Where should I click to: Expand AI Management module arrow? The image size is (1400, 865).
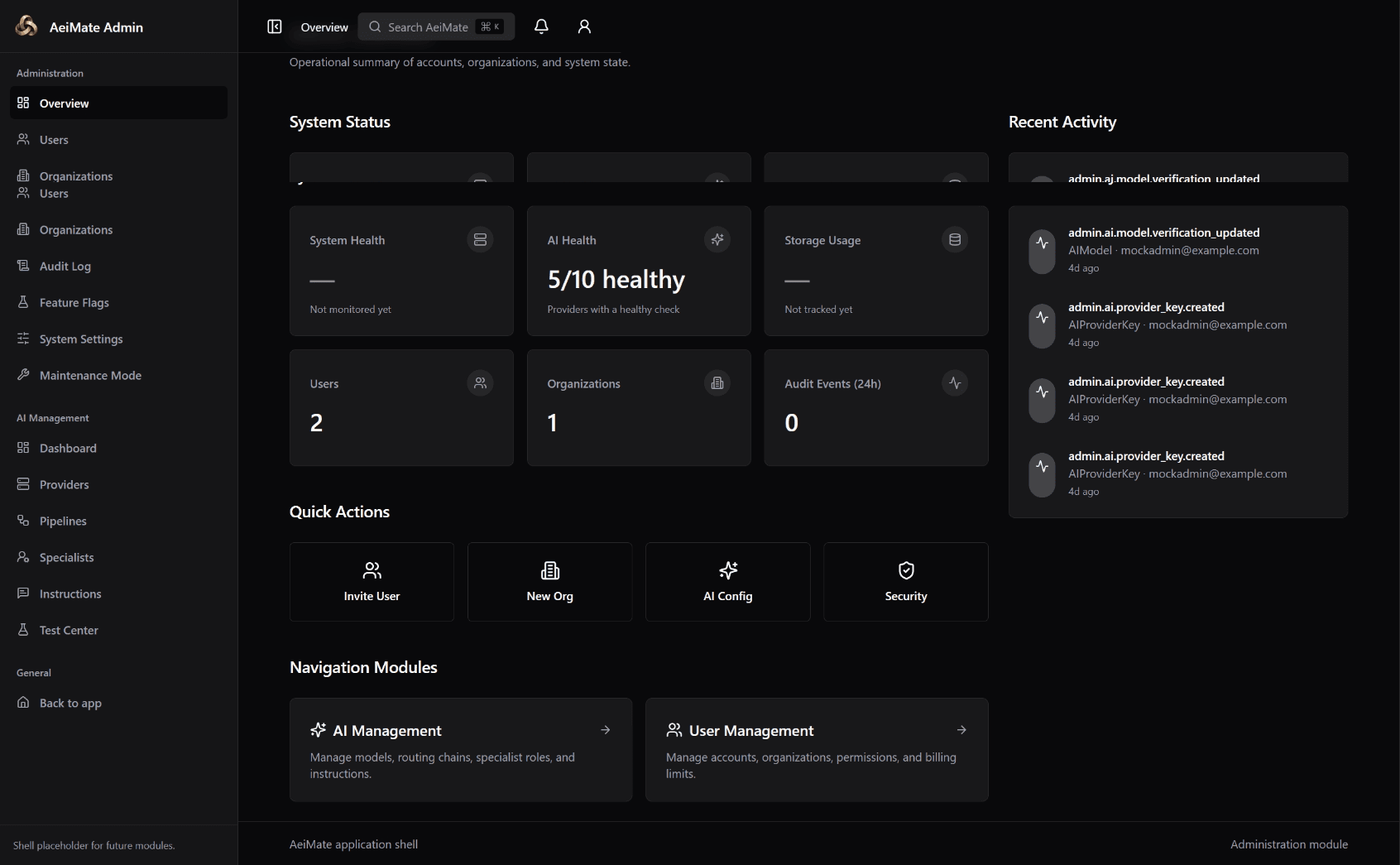pyautogui.click(x=606, y=730)
